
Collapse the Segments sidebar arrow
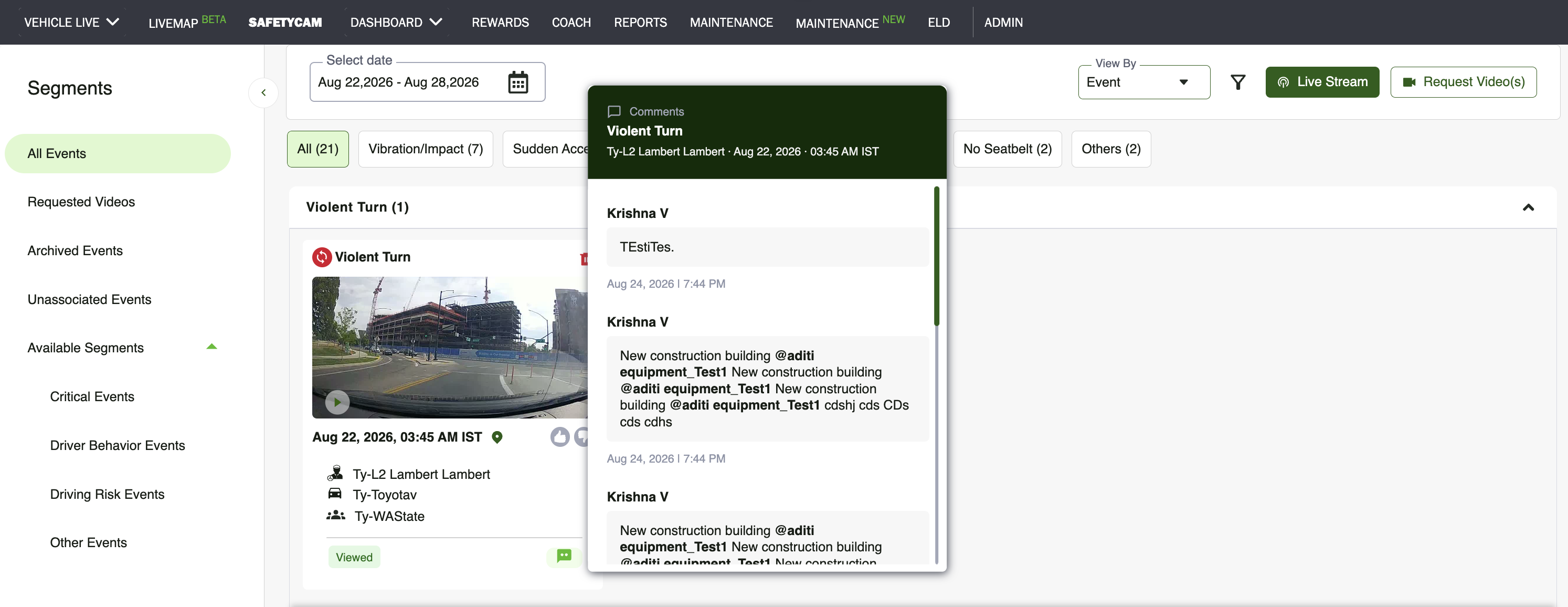pyautogui.click(x=263, y=92)
